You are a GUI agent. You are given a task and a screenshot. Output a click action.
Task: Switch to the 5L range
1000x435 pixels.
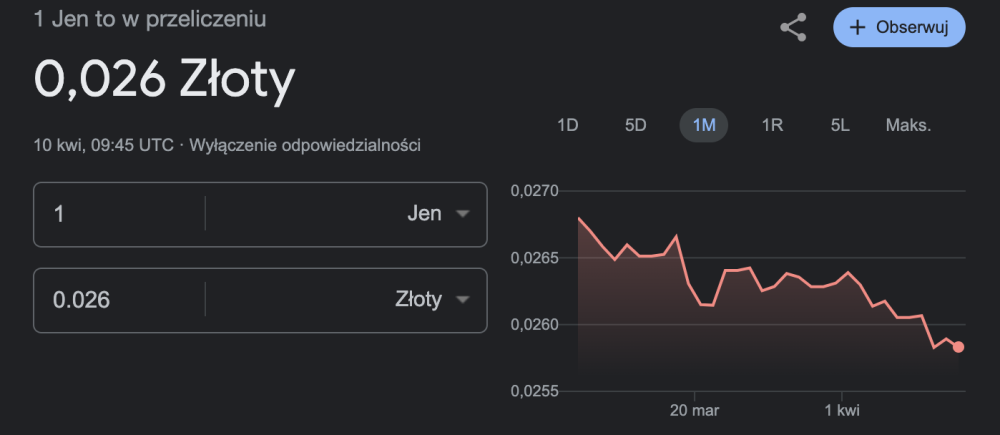(840, 125)
